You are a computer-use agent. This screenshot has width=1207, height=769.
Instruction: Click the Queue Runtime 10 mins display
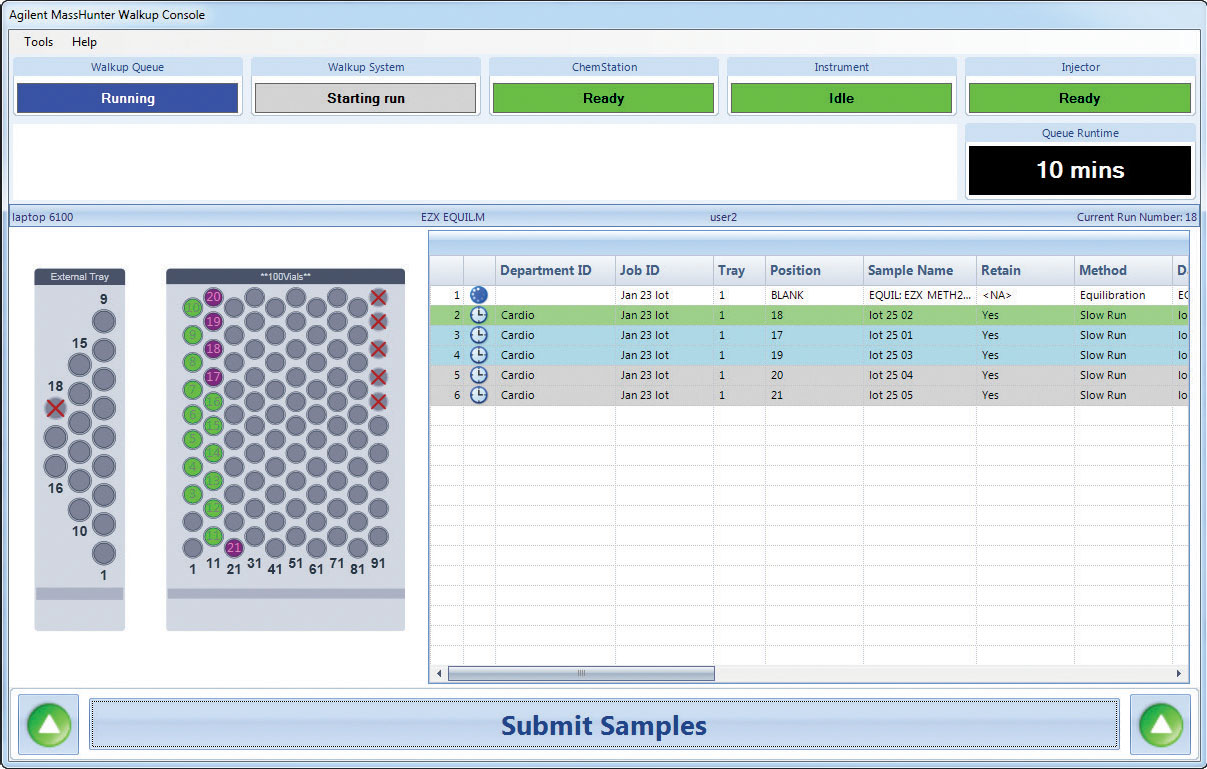1080,170
